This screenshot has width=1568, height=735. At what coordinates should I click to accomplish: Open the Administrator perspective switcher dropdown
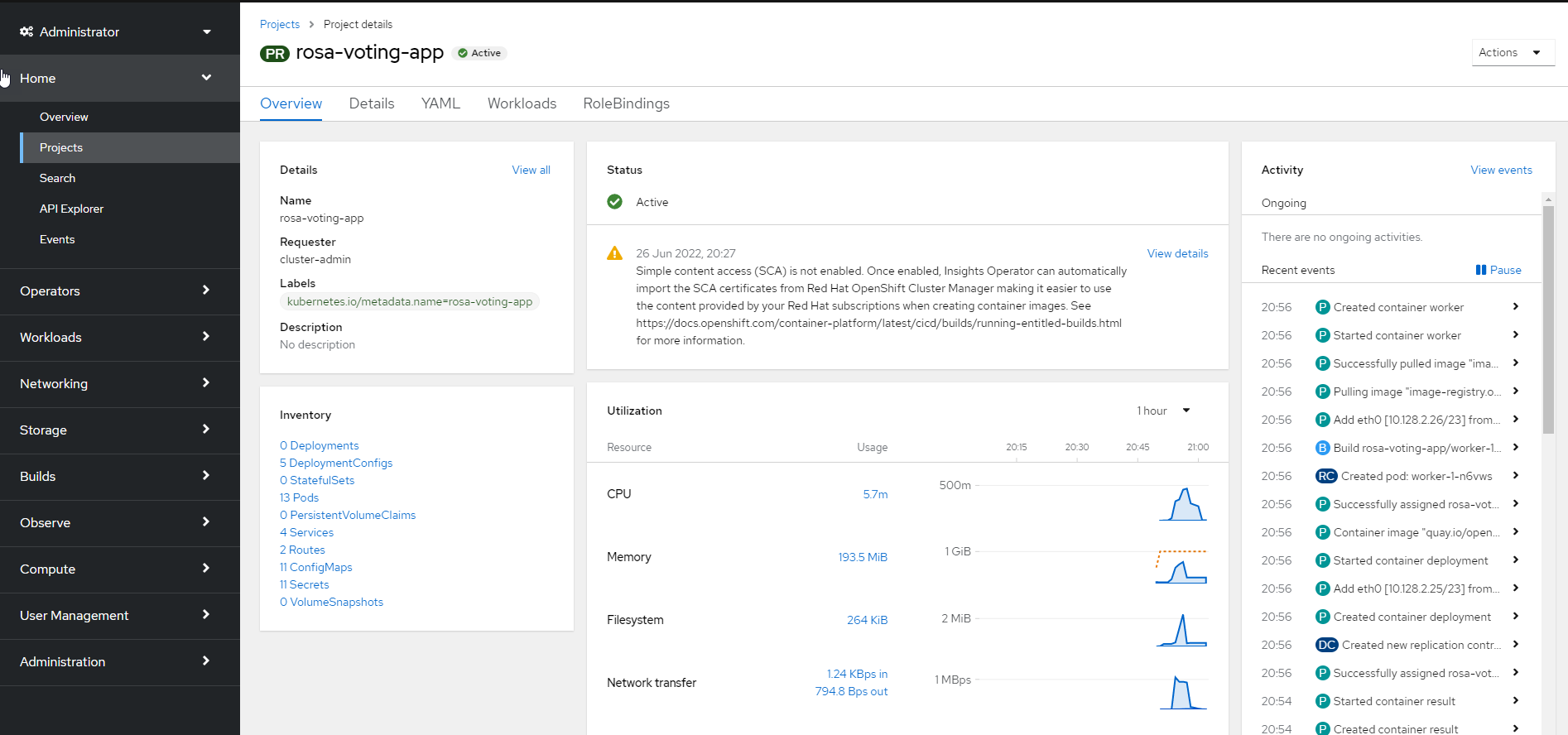(x=120, y=31)
